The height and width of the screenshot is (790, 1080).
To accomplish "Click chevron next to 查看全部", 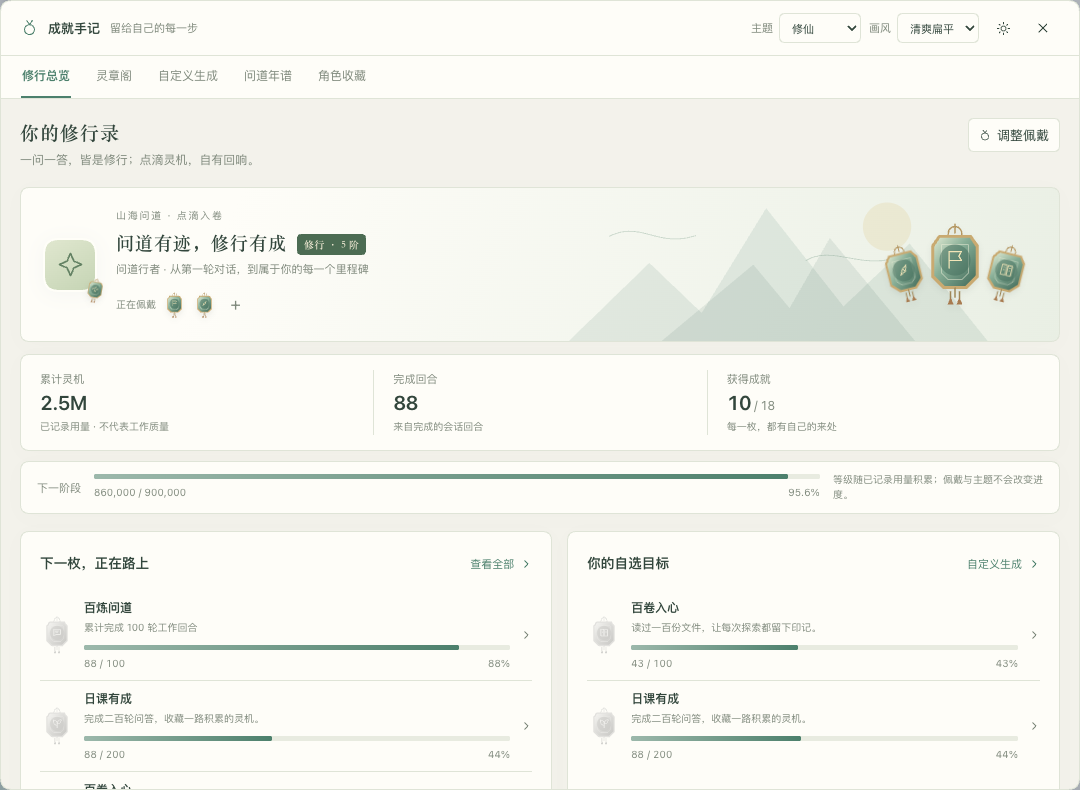I will [x=526, y=564].
